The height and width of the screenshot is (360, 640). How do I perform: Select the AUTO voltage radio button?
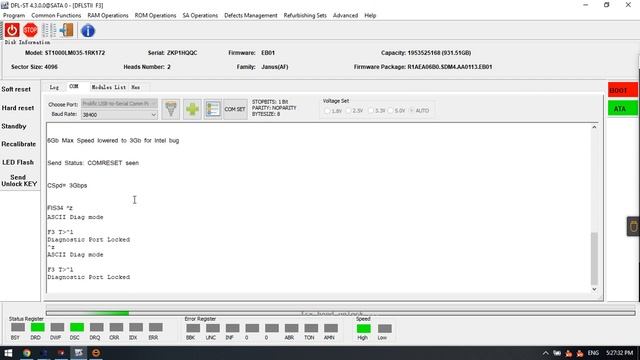(x=412, y=111)
